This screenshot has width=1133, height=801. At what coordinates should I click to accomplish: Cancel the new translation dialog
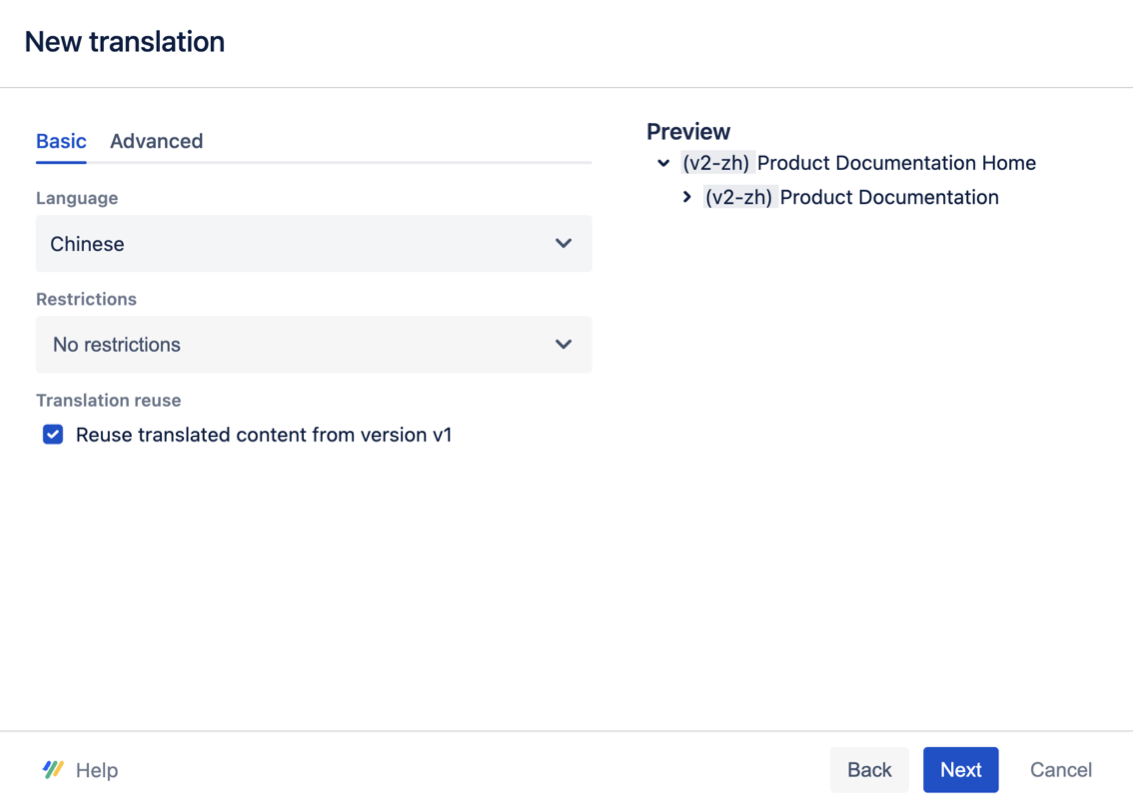[x=1061, y=770]
